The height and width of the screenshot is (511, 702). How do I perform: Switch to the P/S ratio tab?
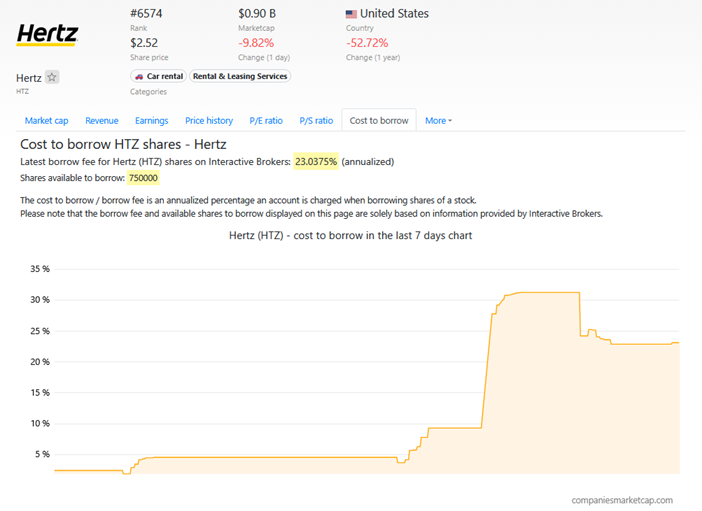(x=316, y=120)
